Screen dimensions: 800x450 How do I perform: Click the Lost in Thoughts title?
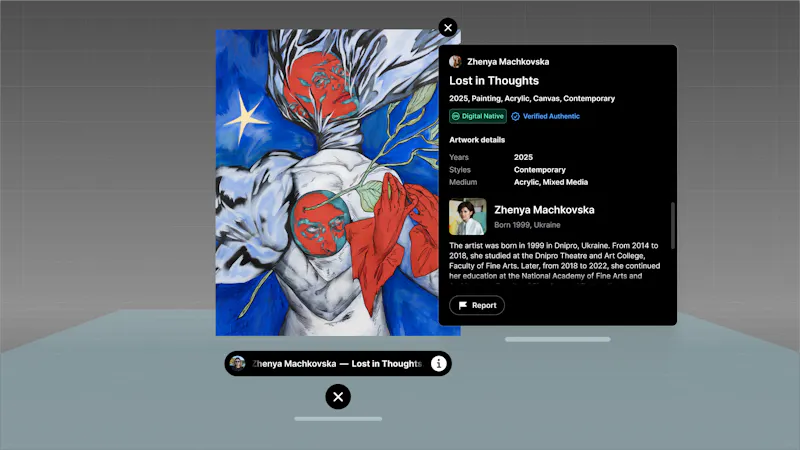(x=494, y=81)
